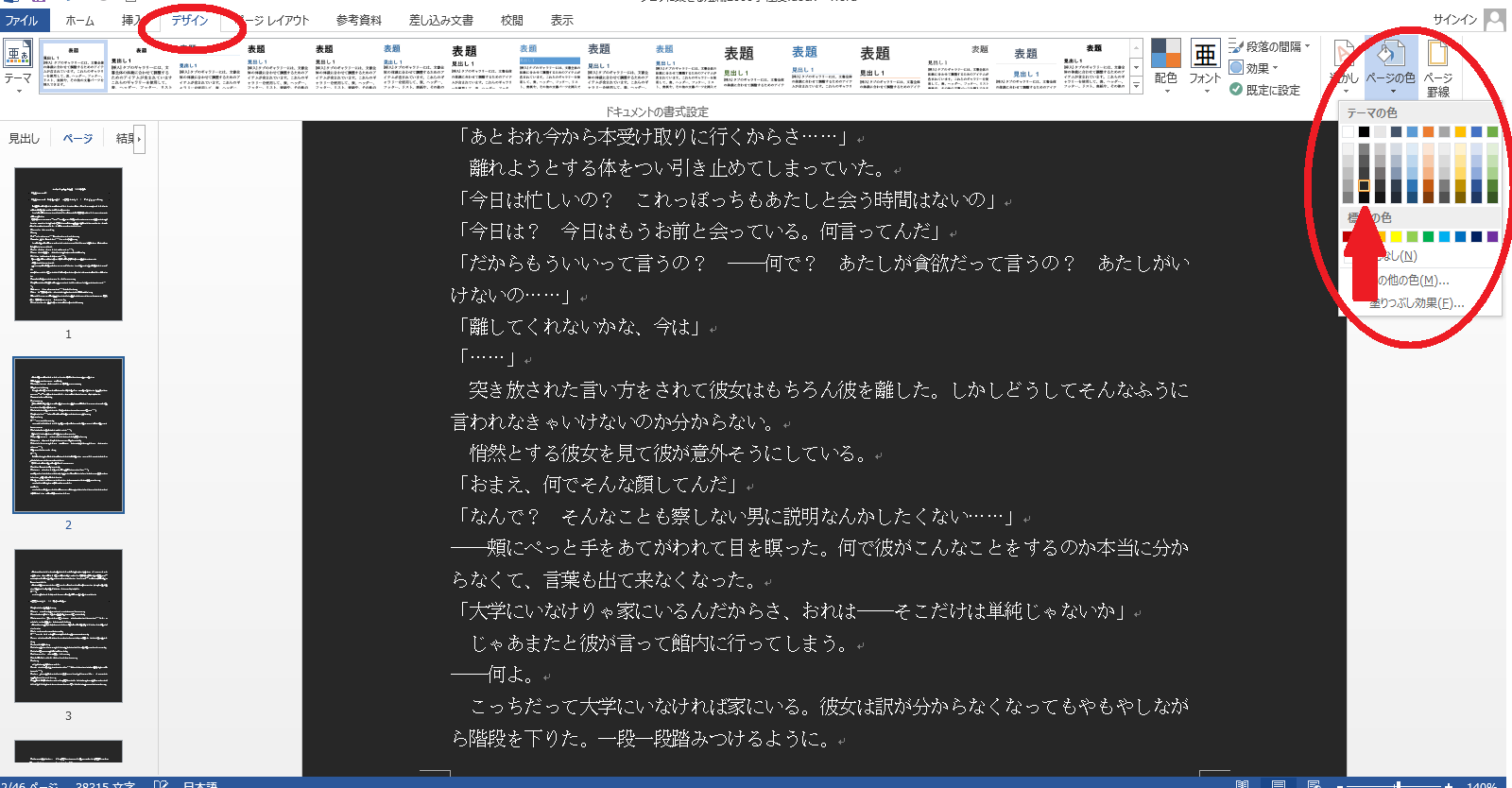The width and height of the screenshot is (1512, 788).
Task: Open the 表示 tab
Action: [562, 20]
